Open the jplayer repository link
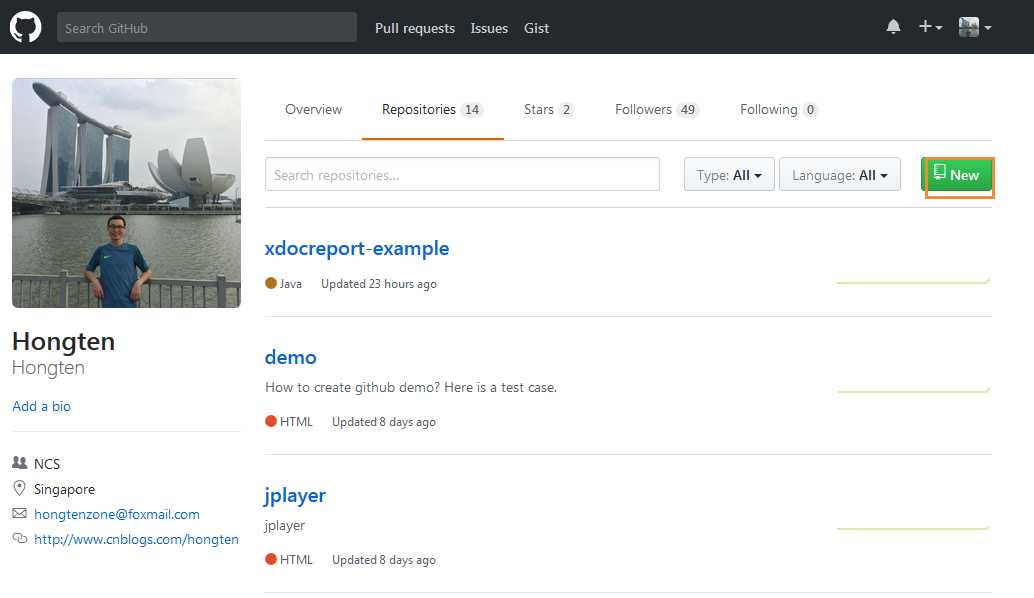The width and height of the screenshot is (1034, 598). click(295, 496)
